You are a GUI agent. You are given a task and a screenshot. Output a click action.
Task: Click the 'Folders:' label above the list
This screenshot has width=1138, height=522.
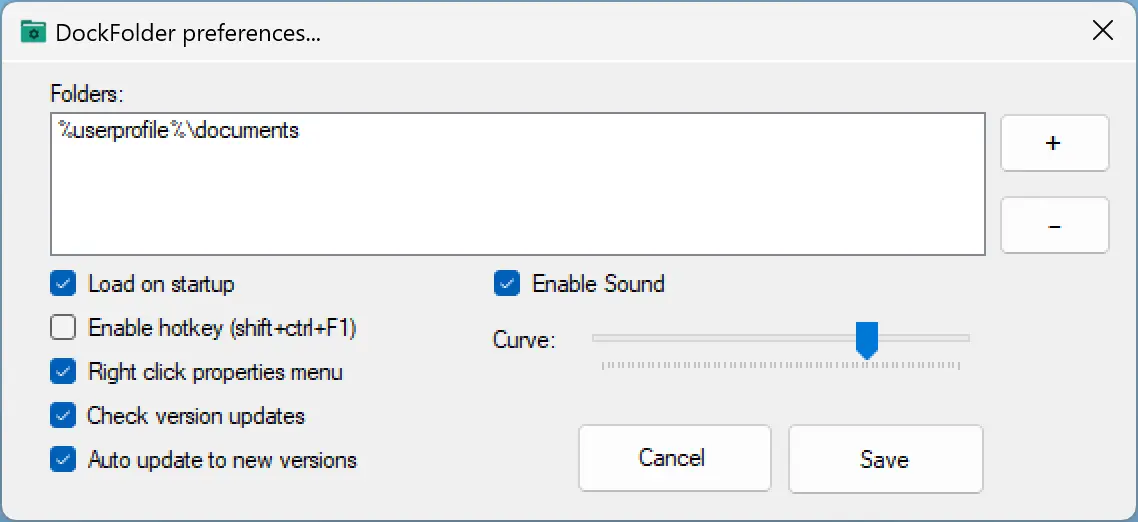[x=88, y=93]
